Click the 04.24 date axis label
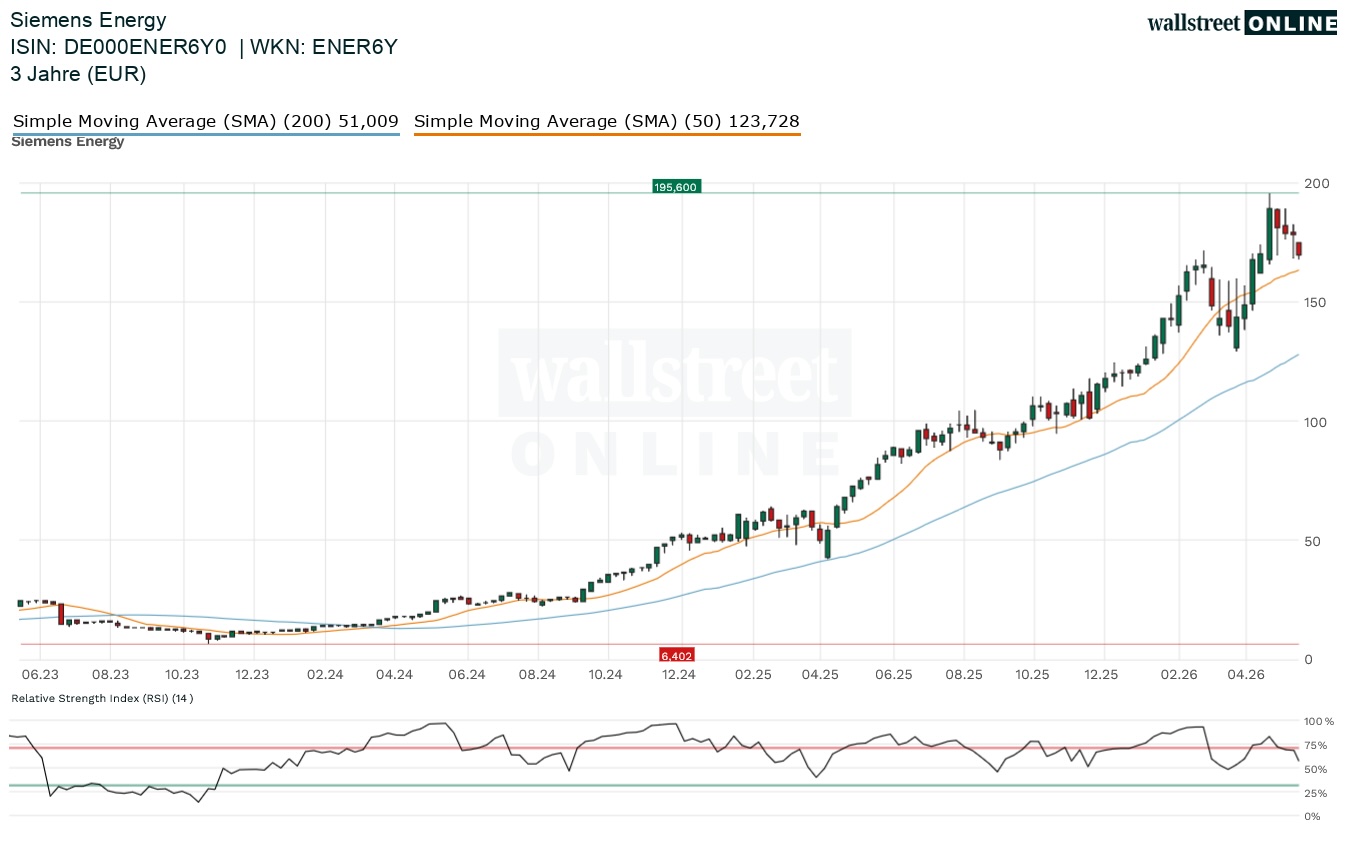The image size is (1349, 843). coord(395,675)
